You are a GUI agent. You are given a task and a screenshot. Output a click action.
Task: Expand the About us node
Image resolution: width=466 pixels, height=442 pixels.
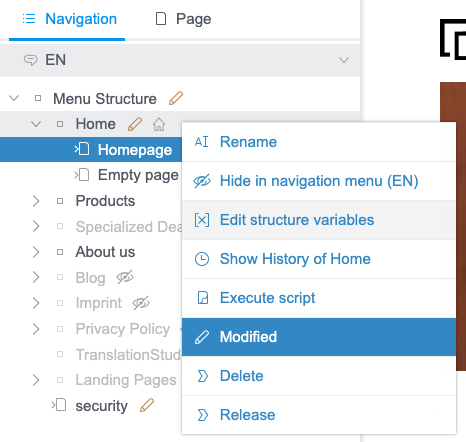pyautogui.click(x=36, y=252)
